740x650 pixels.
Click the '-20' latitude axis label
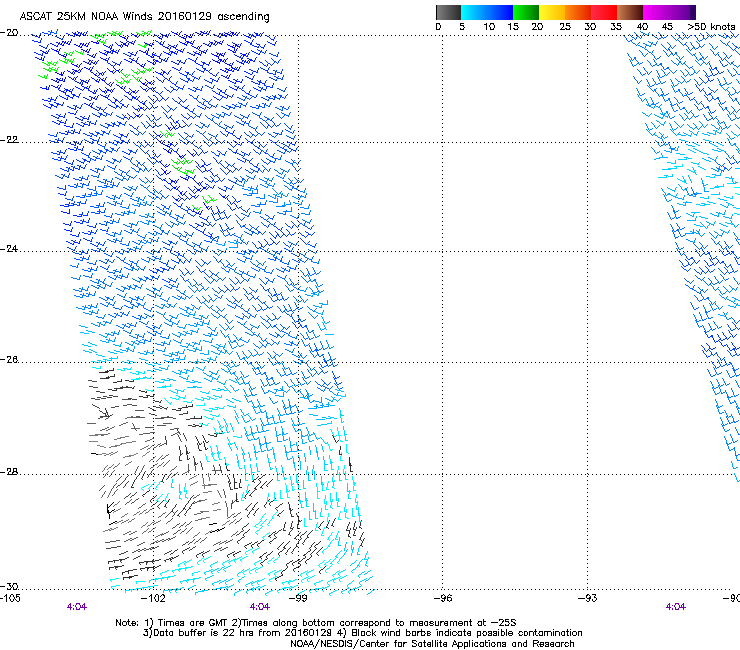[9, 33]
